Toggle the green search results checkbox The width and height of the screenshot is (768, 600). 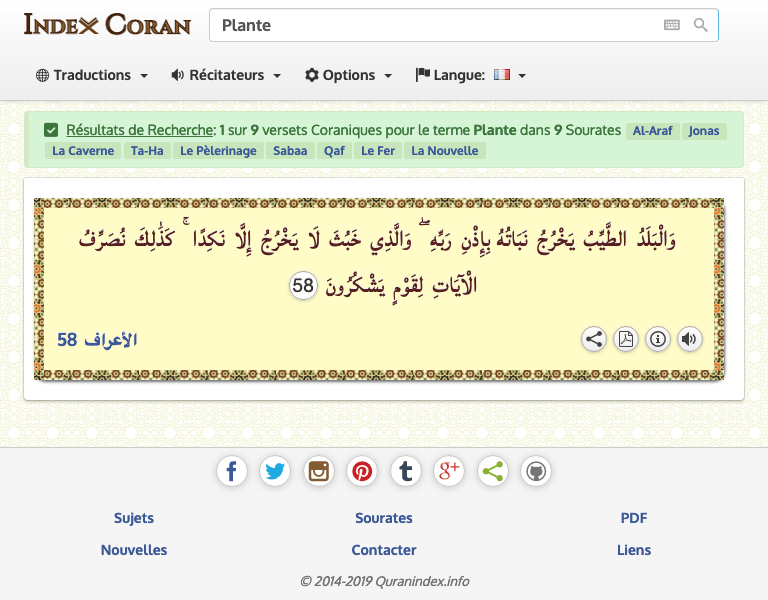[51, 130]
